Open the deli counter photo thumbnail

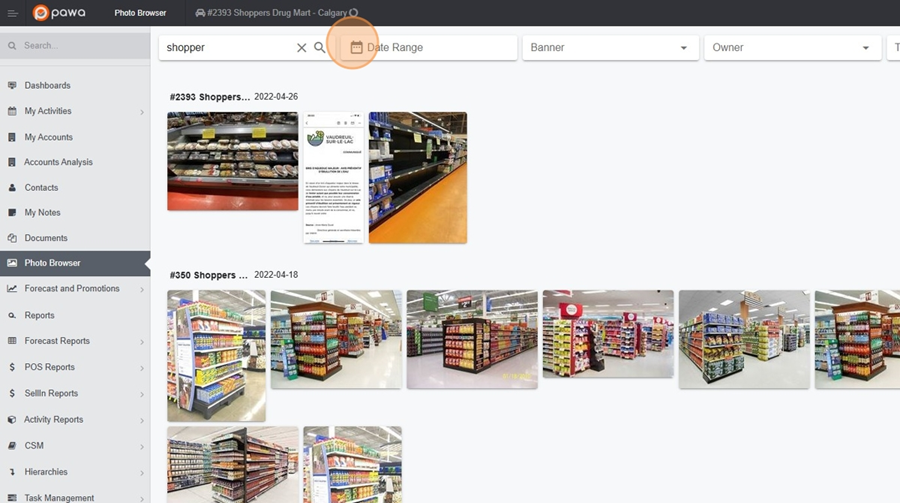tap(232, 161)
